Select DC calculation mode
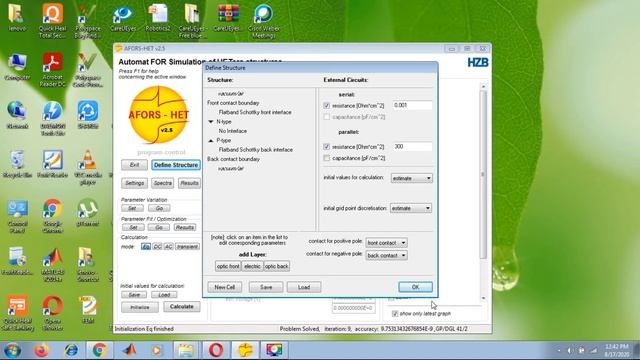640x360 pixels. tap(157, 247)
